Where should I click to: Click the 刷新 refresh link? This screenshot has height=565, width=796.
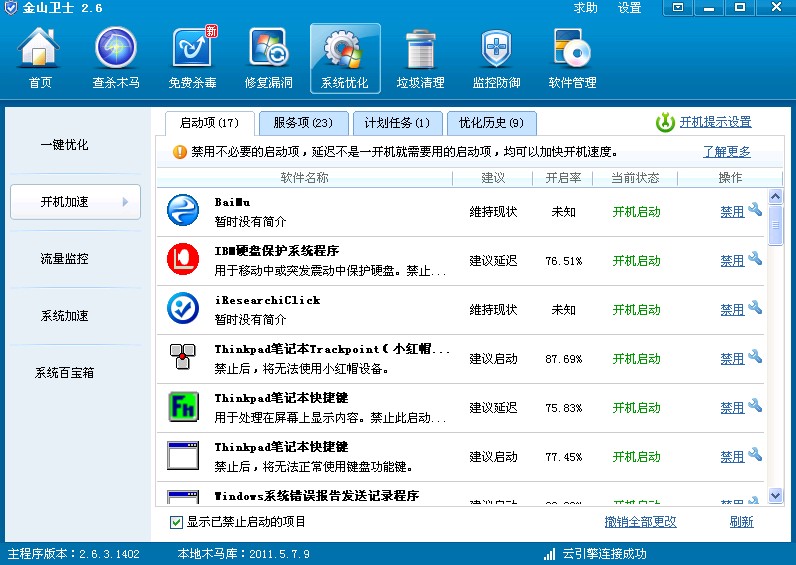tap(741, 522)
